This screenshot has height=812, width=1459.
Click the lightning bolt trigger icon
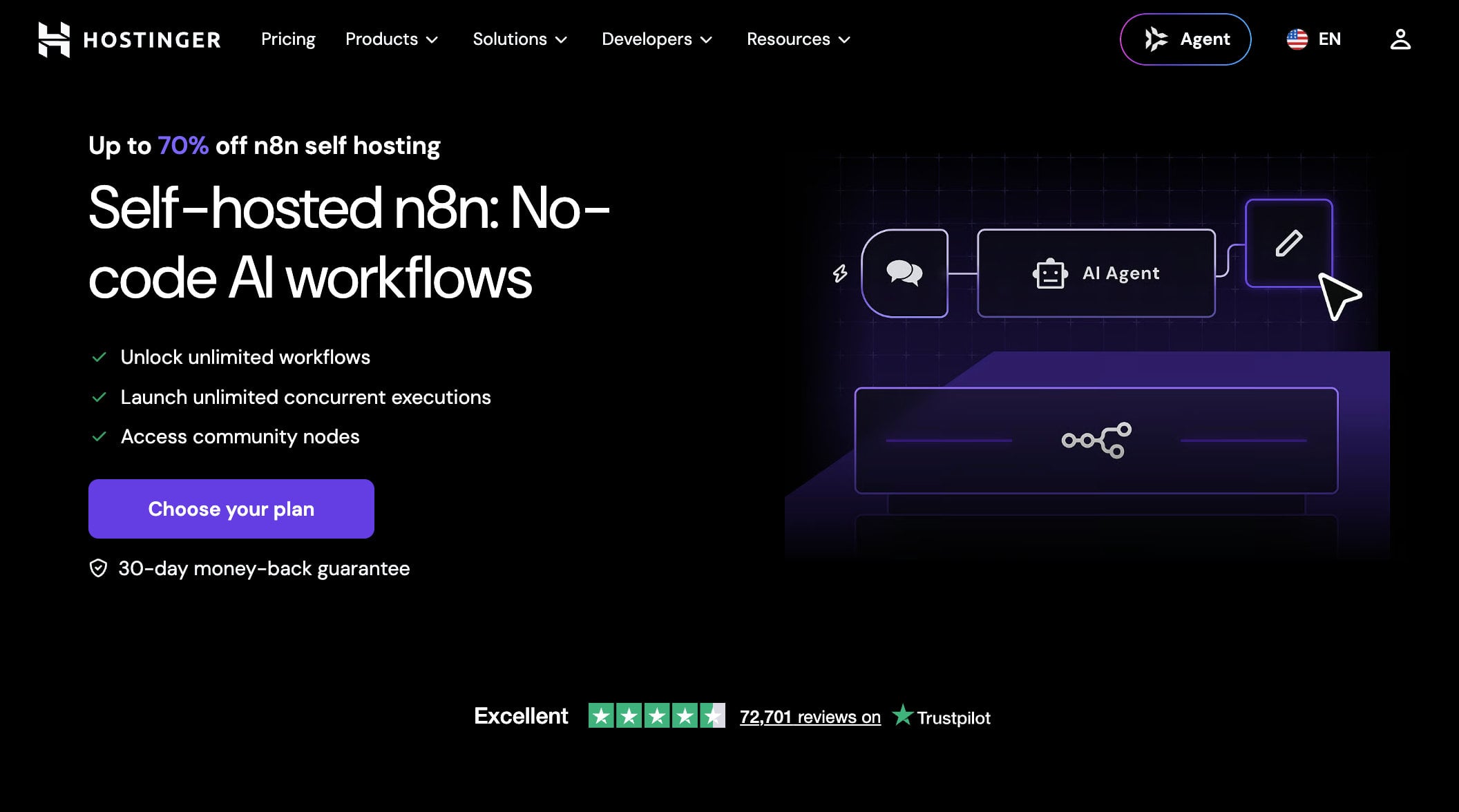click(x=840, y=273)
